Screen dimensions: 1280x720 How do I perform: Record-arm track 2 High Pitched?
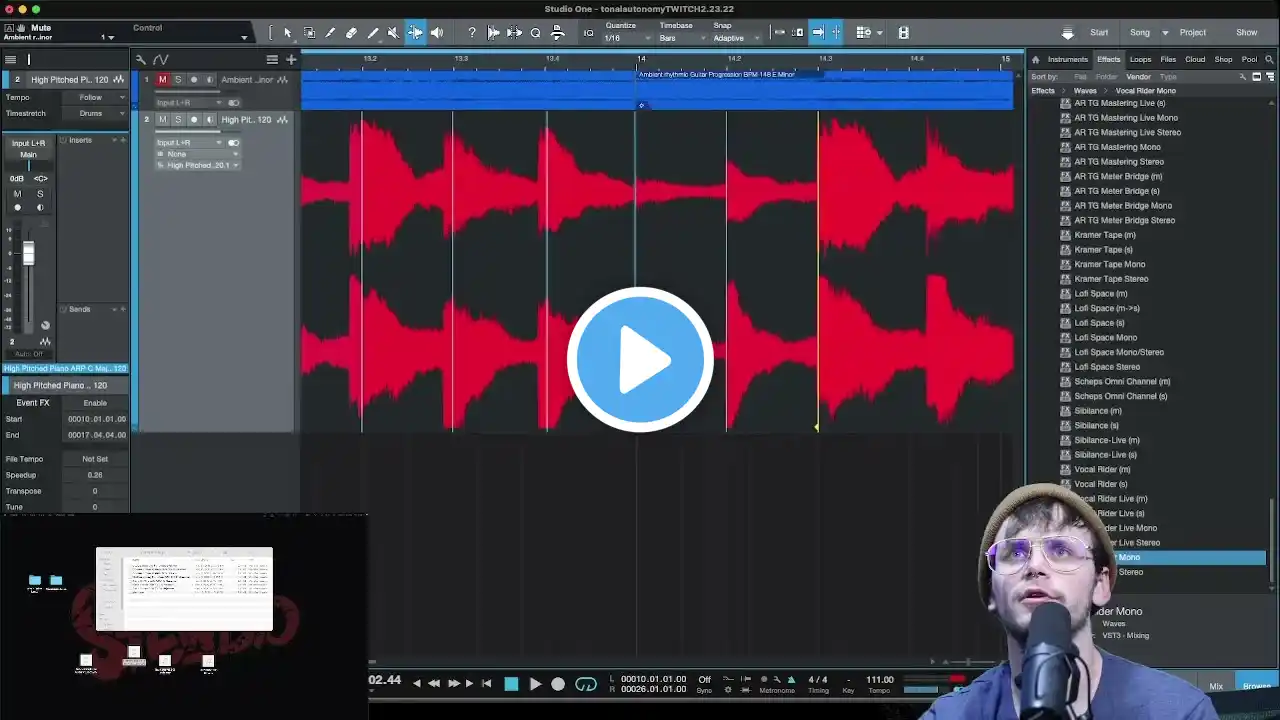coord(194,120)
